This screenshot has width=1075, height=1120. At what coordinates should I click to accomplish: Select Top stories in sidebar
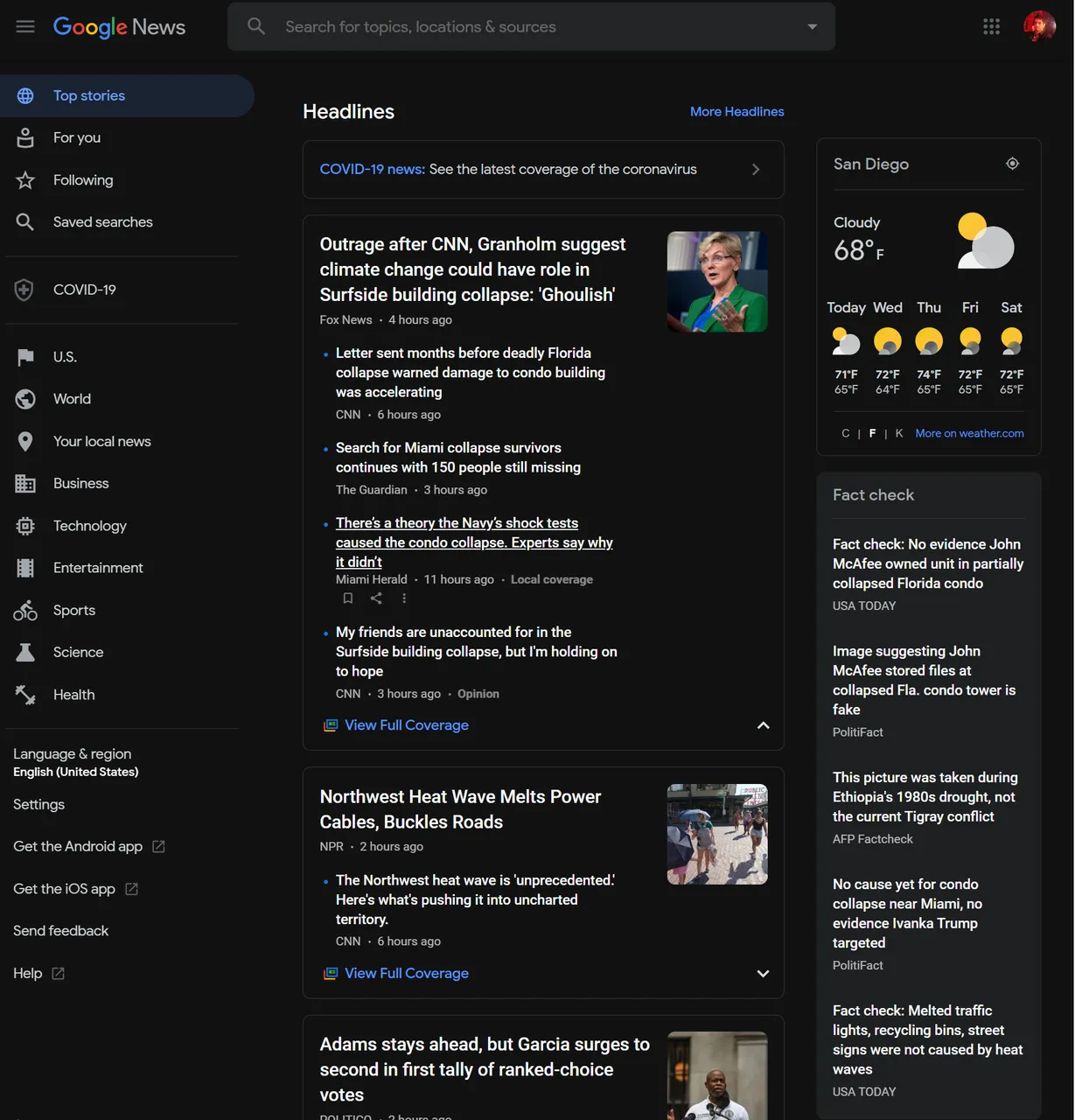[x=127, y=95]
